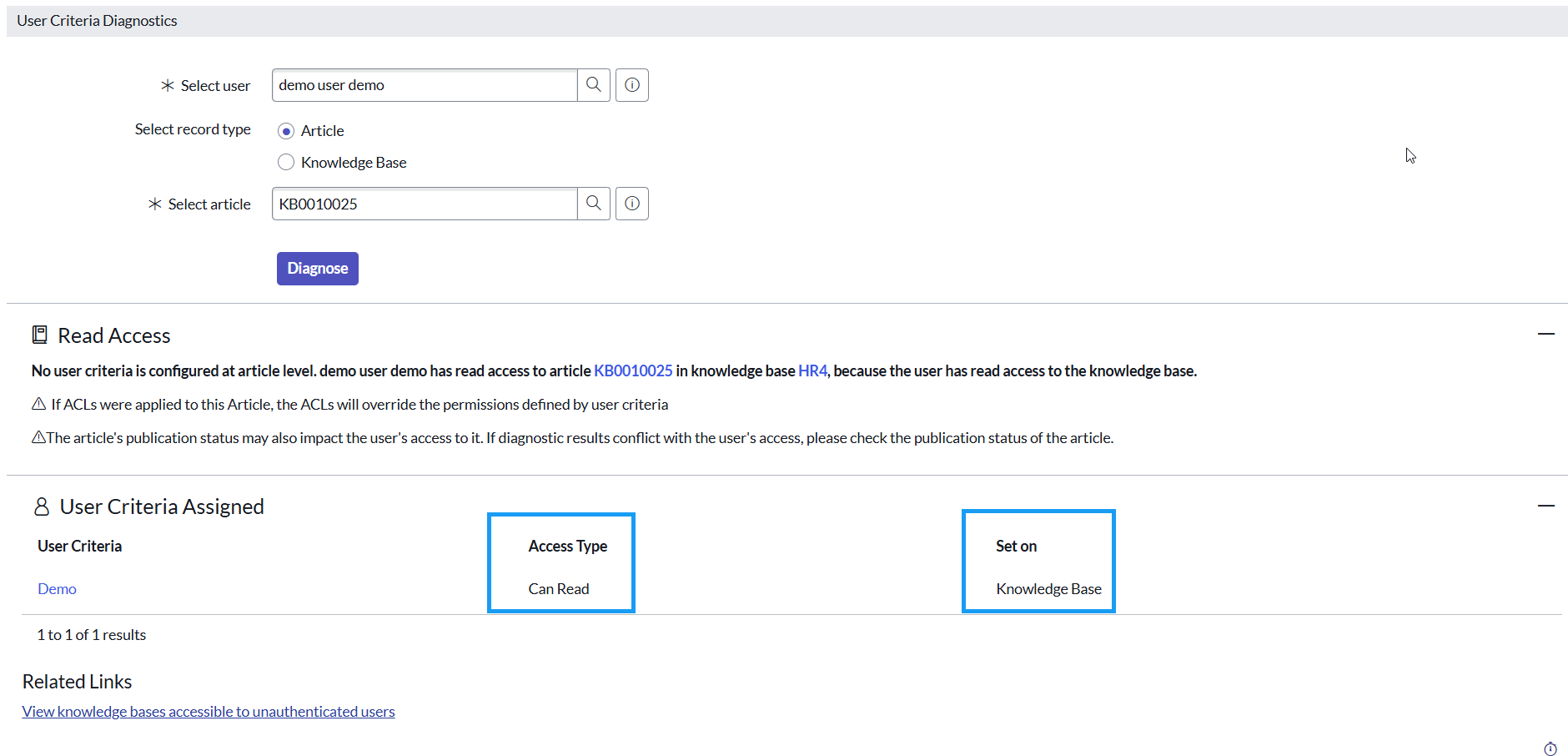Open the info tooltip beside Select user
This screenshot has width=1568, height=756.
coord(631,84)
